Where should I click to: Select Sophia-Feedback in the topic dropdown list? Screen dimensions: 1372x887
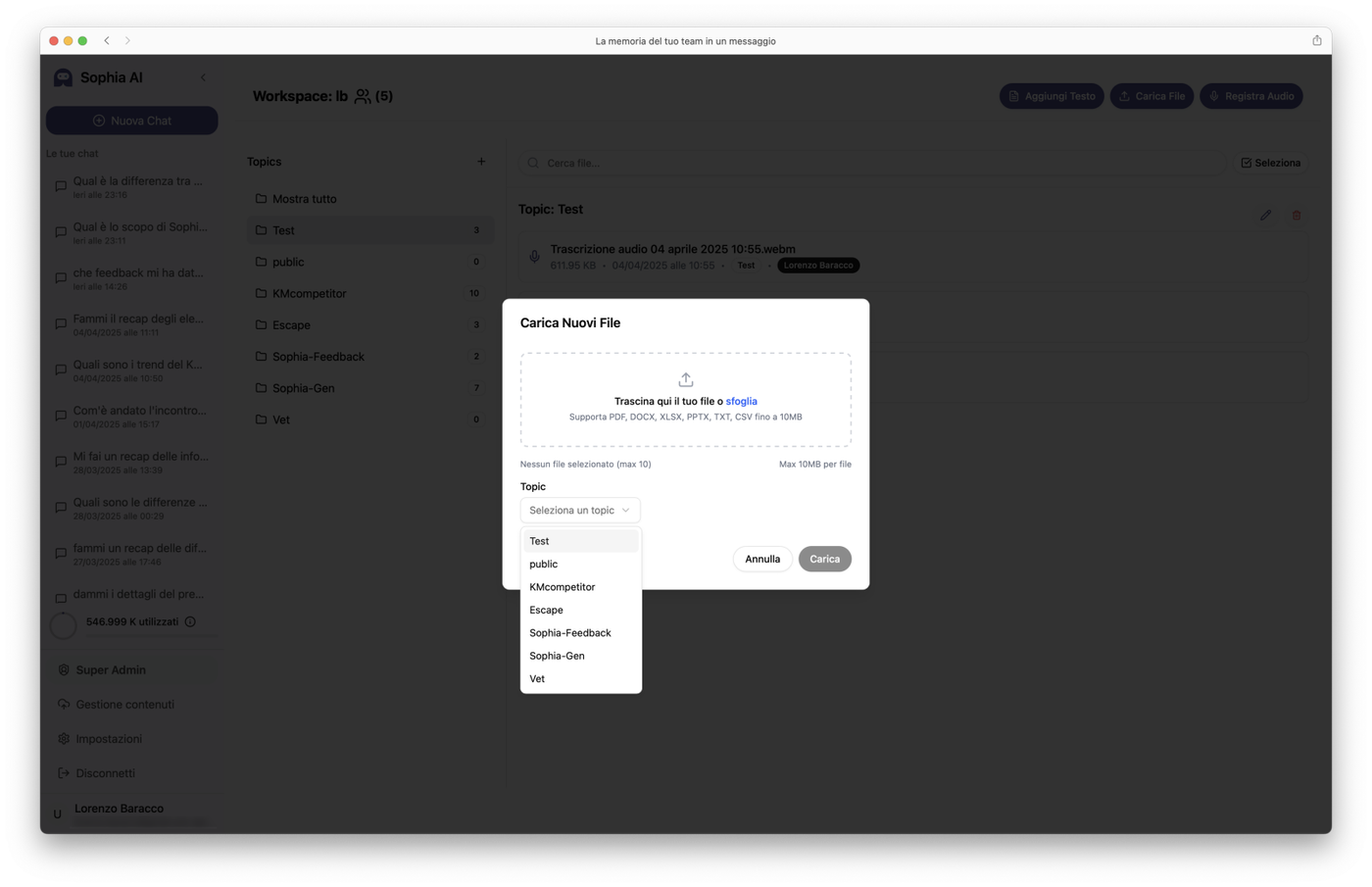[580, 633]
